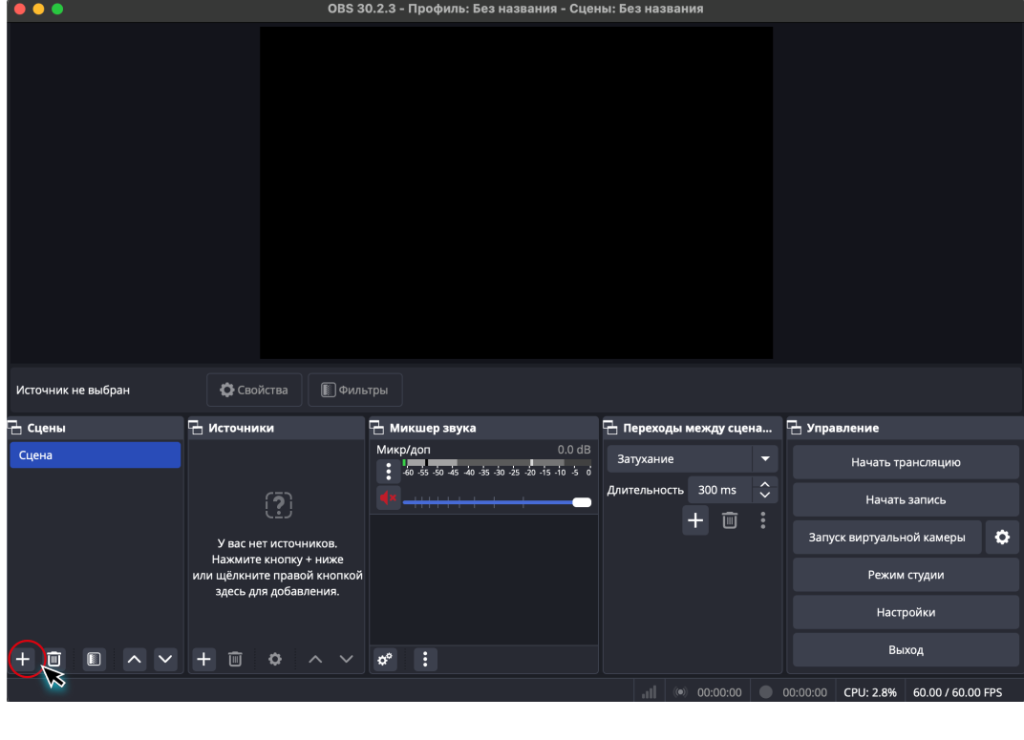The image size is (1024, 740).
Task: Open Микр/доп three-dots options menu
Action: click(388, 472)
